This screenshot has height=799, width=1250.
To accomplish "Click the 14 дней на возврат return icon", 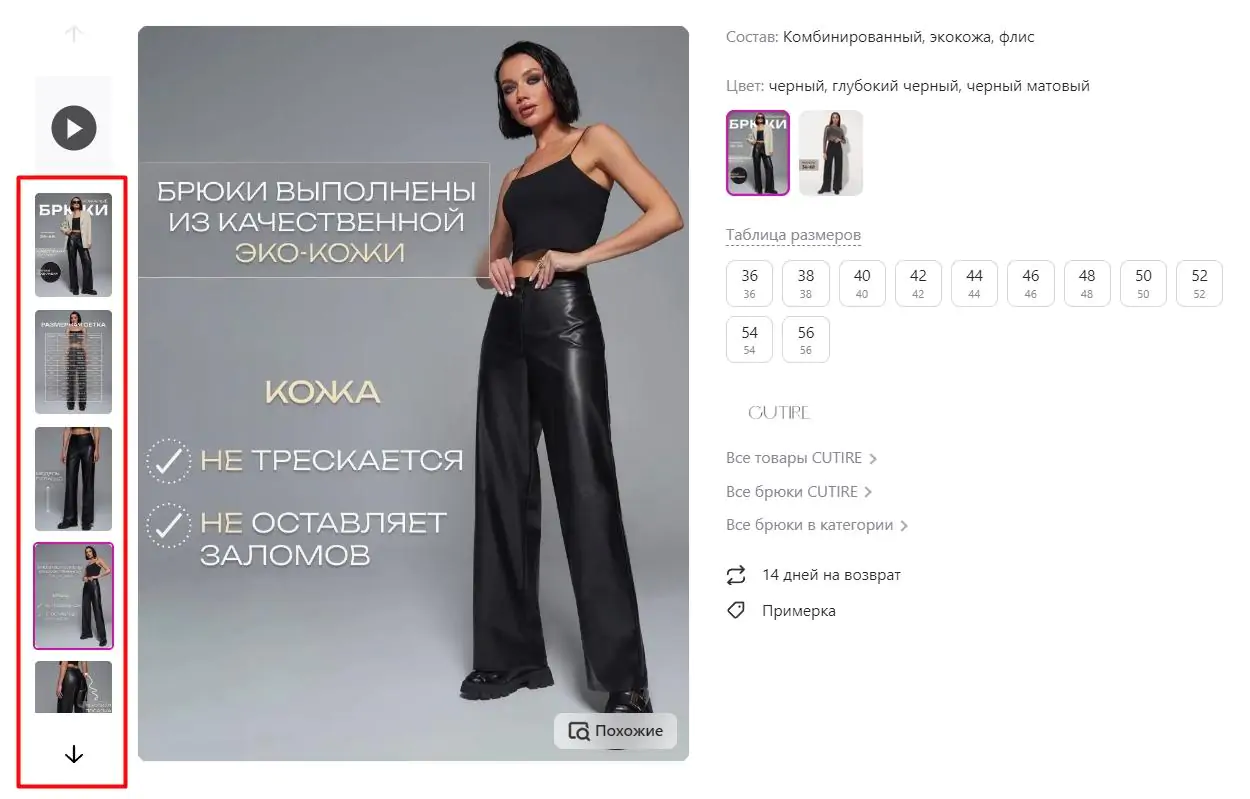I will (736, 575).
